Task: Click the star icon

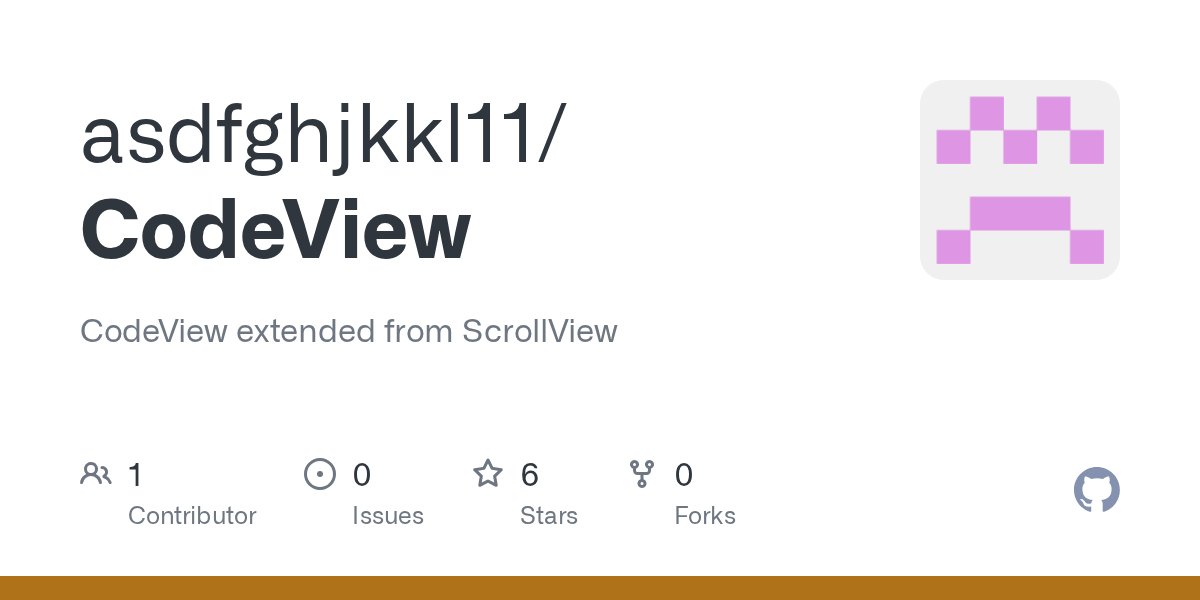Action: 488,473
